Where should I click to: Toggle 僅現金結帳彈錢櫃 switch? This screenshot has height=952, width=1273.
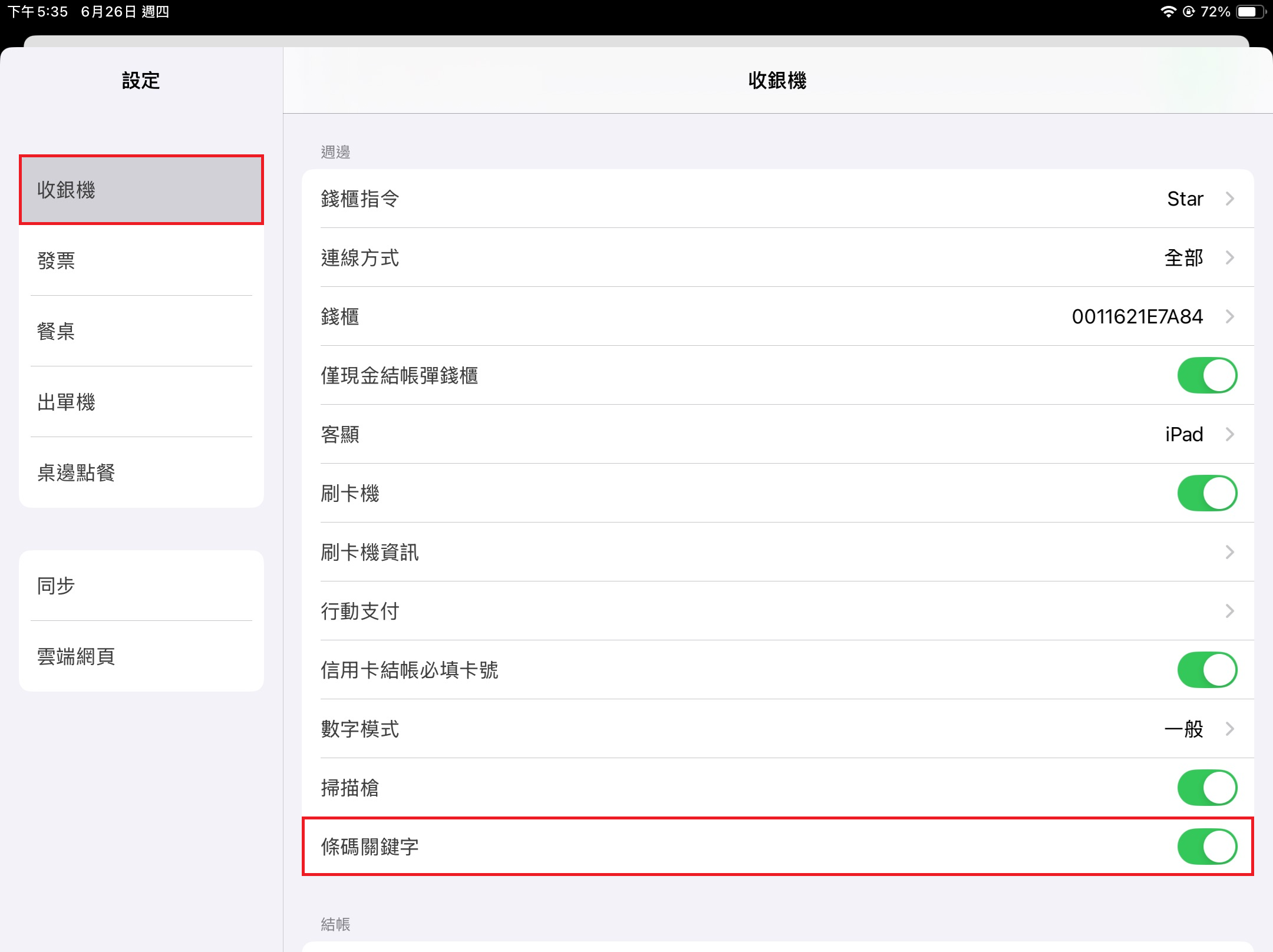coord(1206,375)
